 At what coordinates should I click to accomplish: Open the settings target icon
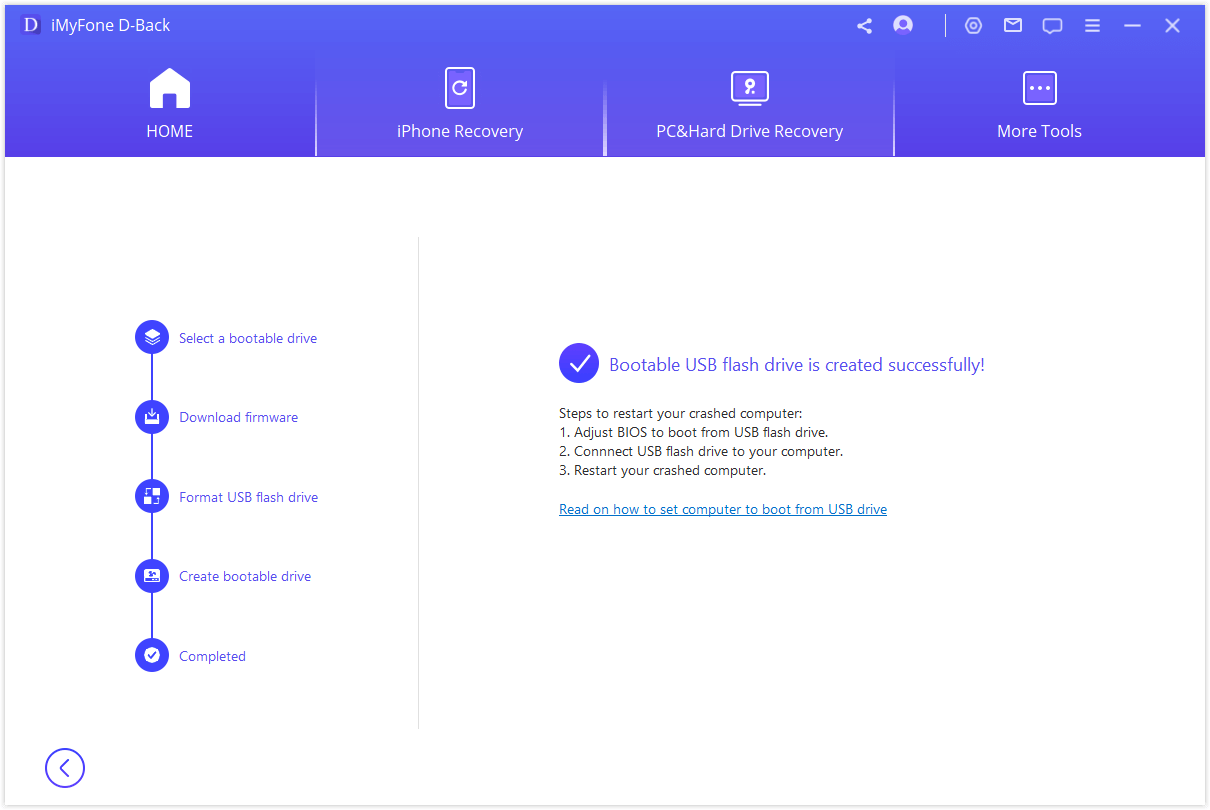(x=973, y=26)
